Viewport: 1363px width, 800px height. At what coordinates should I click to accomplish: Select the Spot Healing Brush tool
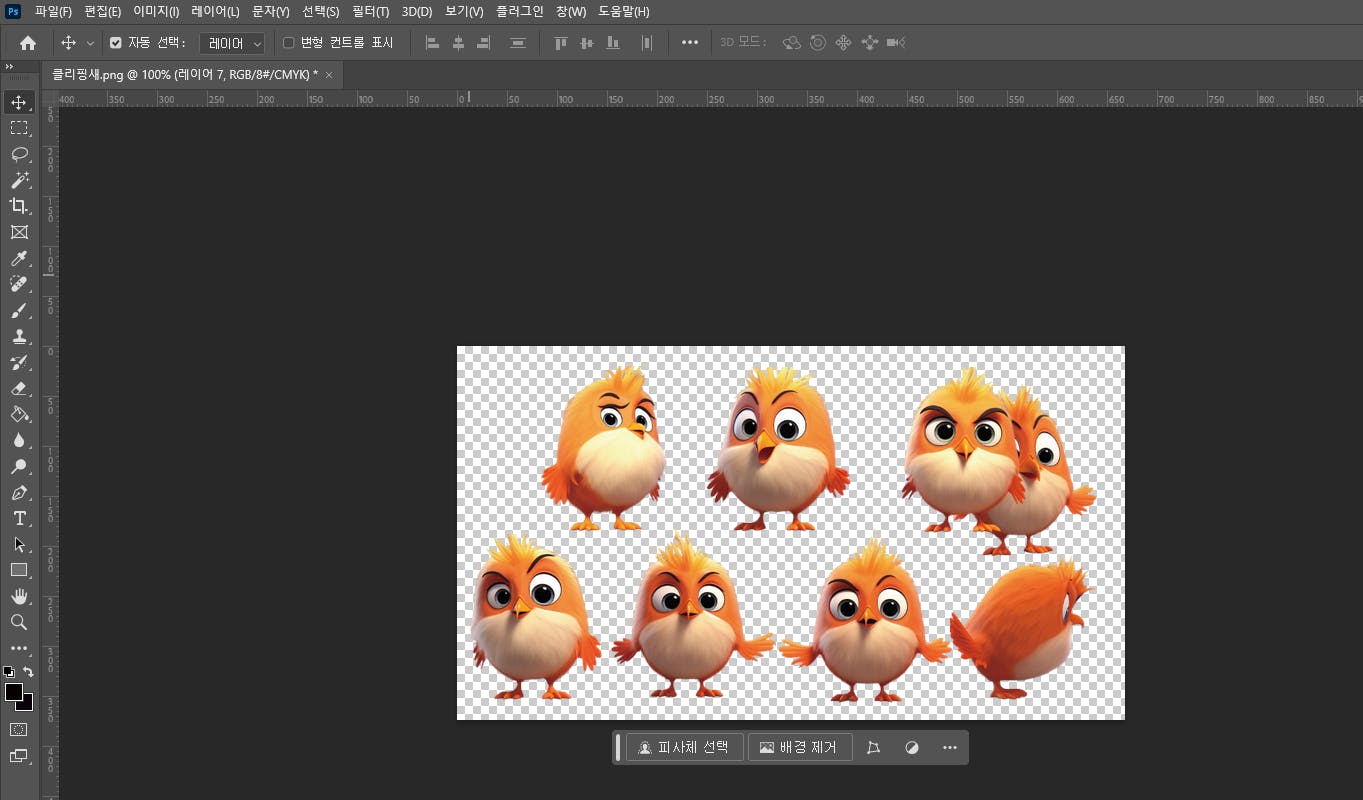19,285
